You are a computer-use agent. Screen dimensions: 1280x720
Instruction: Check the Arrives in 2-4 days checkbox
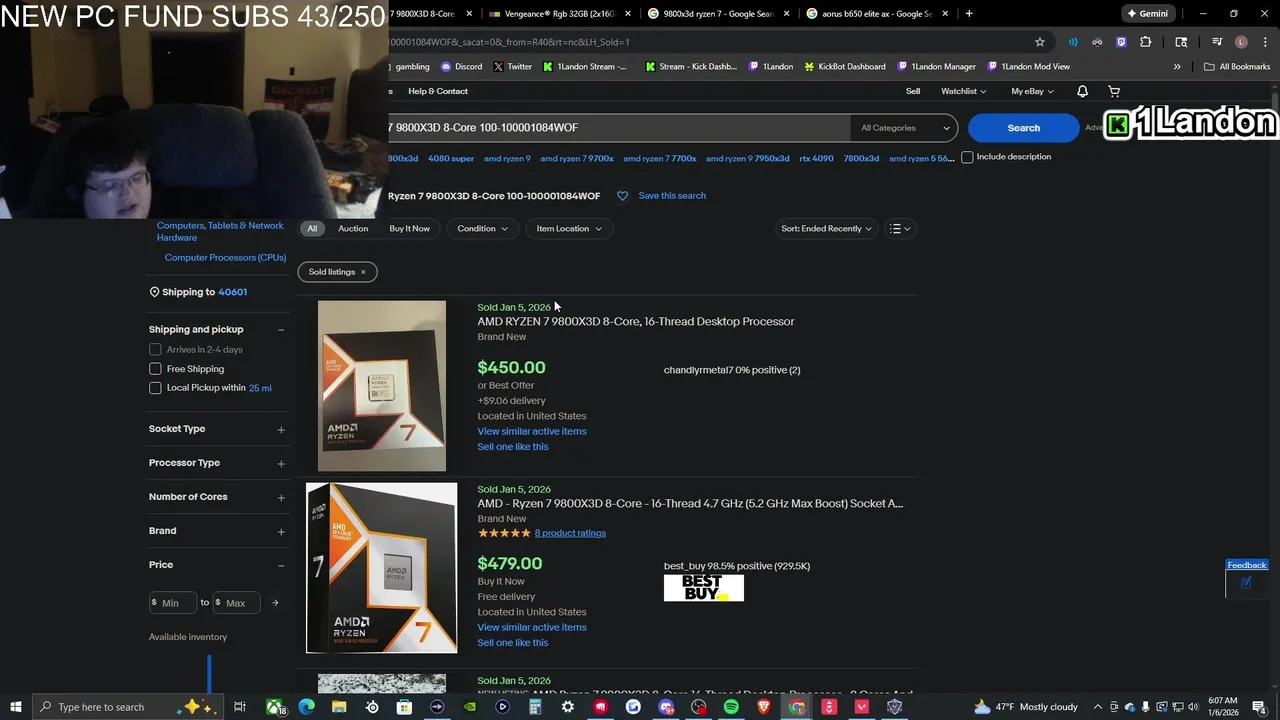click(155, 350)
